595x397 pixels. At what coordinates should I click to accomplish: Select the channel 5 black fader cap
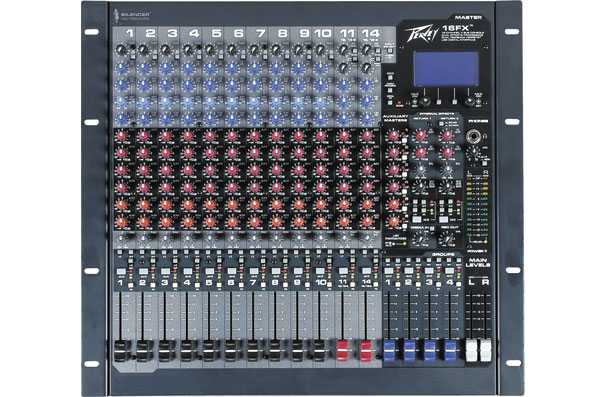pos(209,351)
